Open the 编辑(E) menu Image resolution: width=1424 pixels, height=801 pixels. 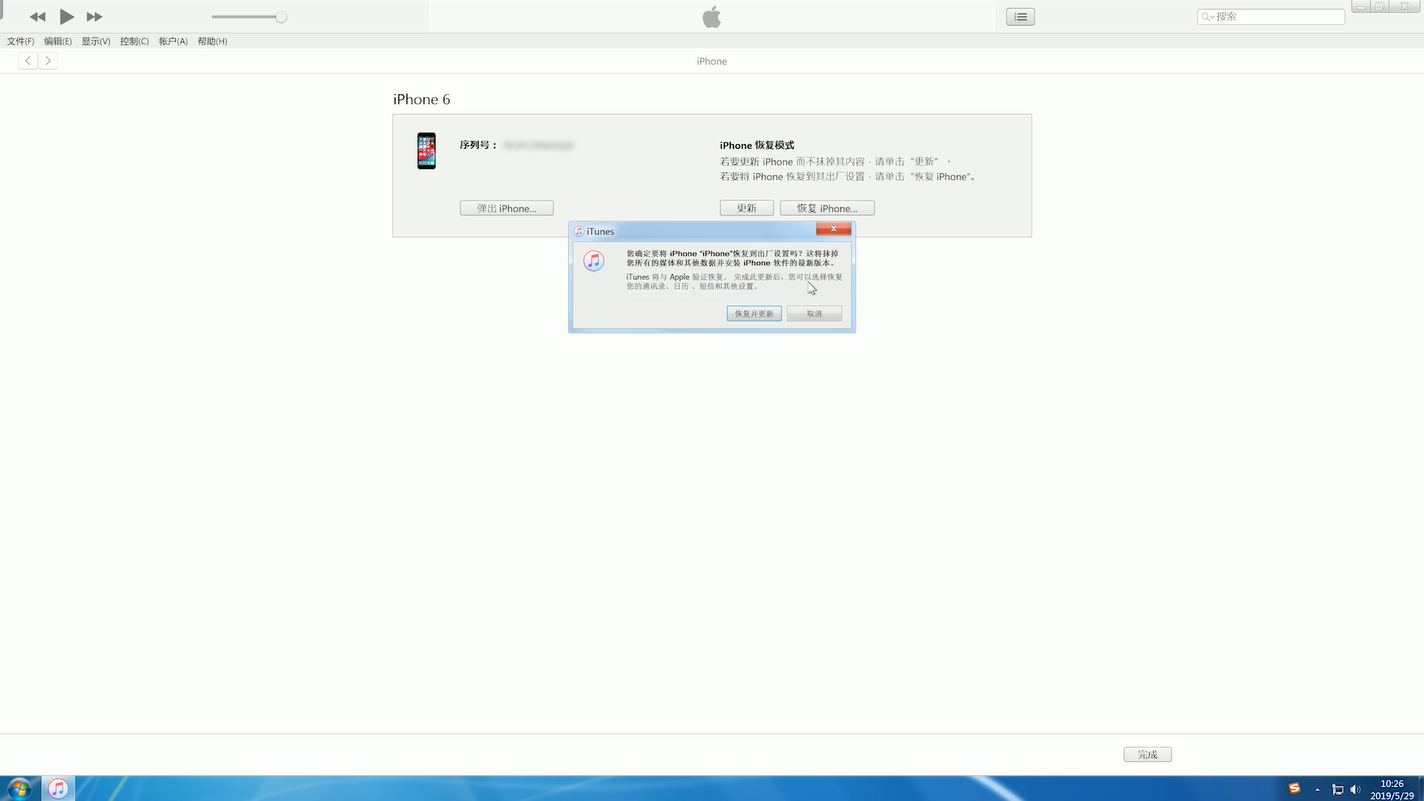pyautogui.click(x=58, y=41)
